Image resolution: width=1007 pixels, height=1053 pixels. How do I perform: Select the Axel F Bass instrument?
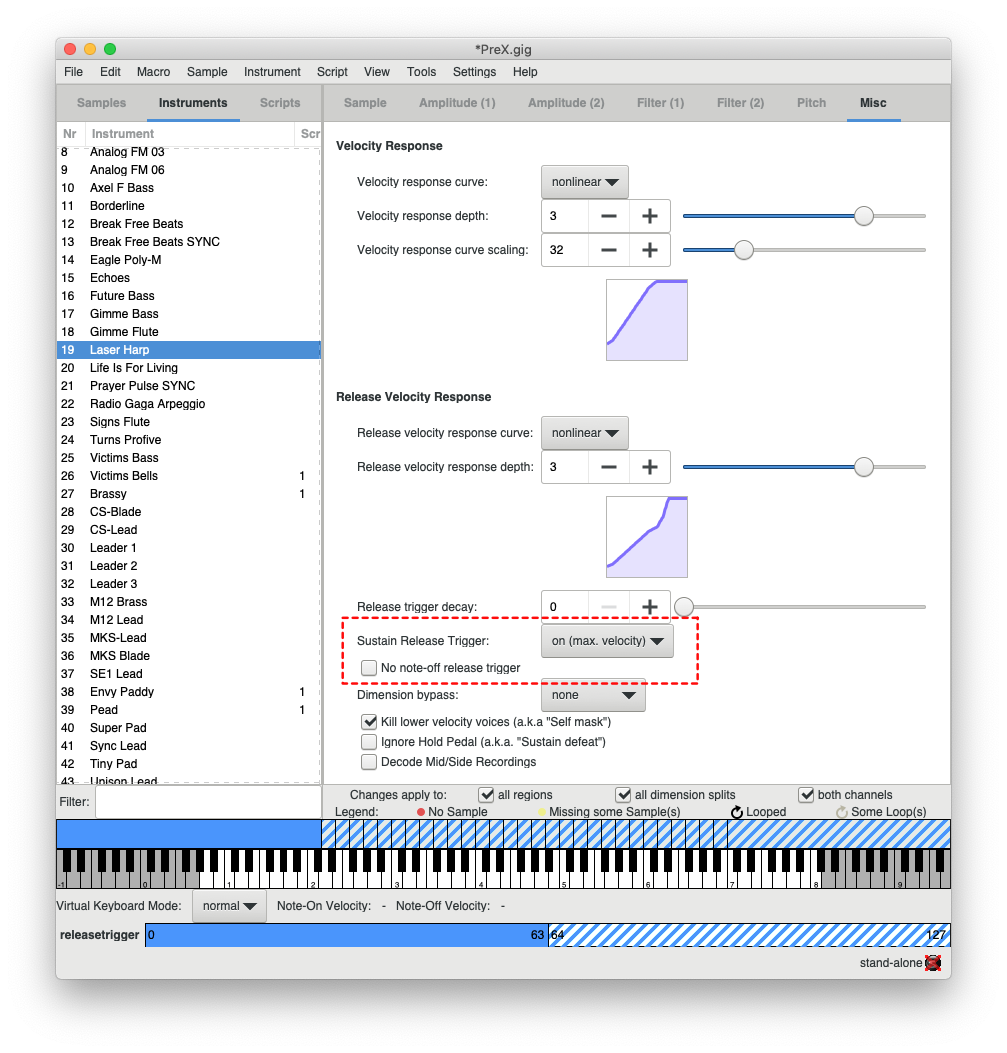tap(189, 188)
